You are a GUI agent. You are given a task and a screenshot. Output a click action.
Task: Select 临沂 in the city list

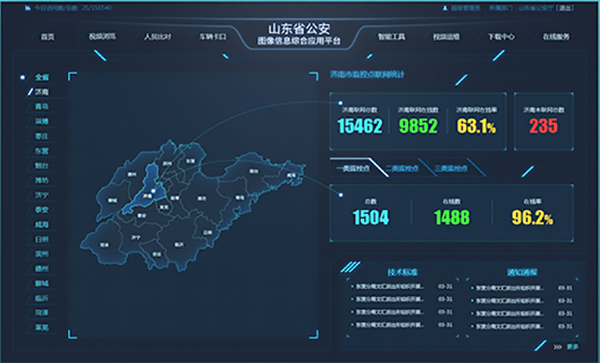[42, 298]
